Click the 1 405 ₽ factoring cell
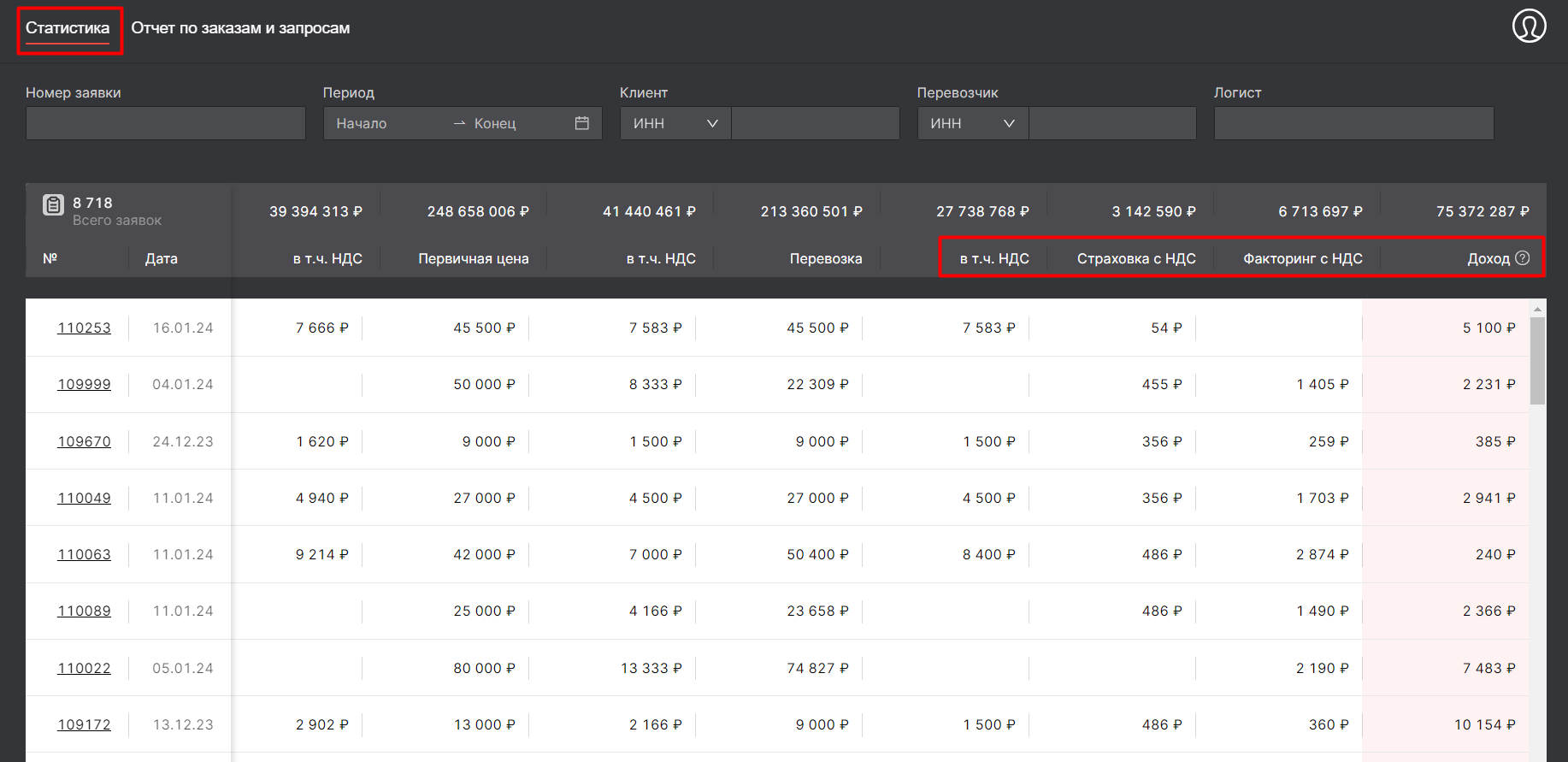 (x=1322, y=384)
